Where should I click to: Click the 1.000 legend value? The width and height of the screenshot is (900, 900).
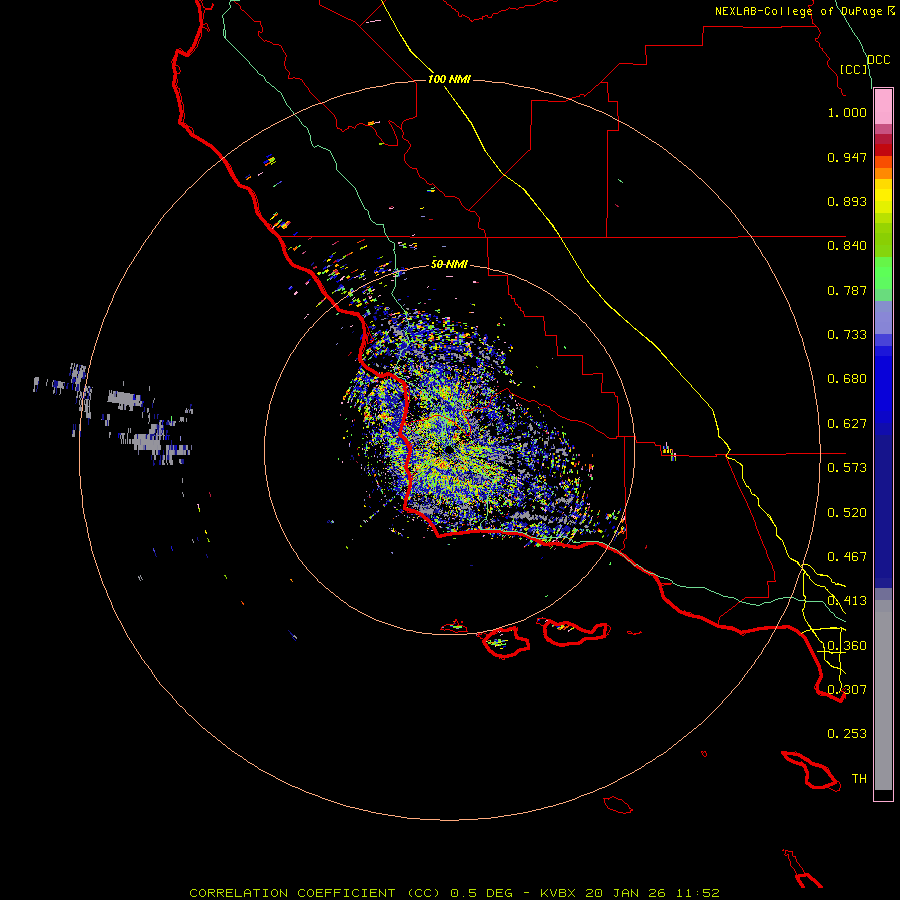click(x=847, y=112)
